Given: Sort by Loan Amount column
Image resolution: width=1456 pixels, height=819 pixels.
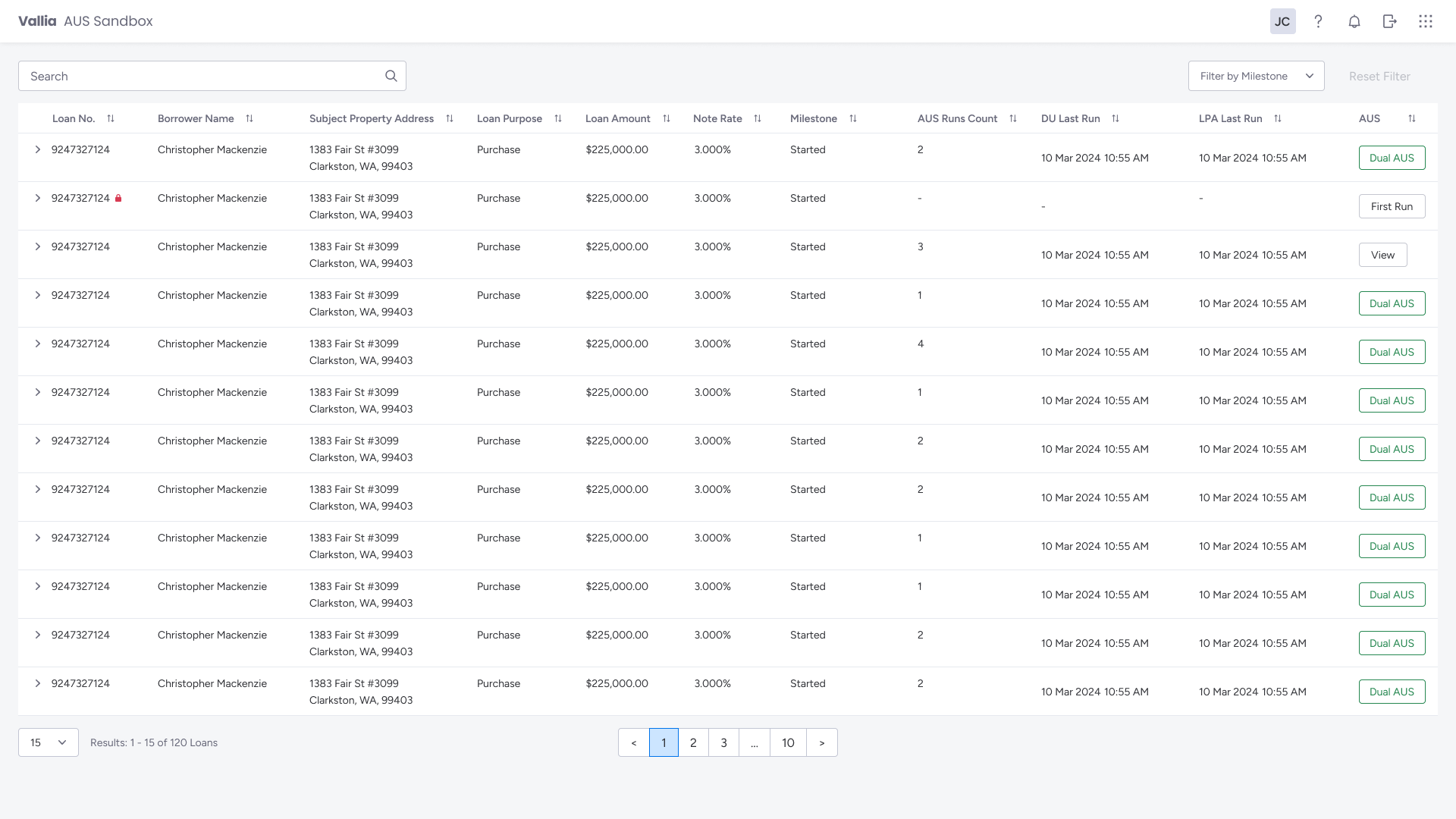Looking at the screenshot, I should tap(667, 118).
